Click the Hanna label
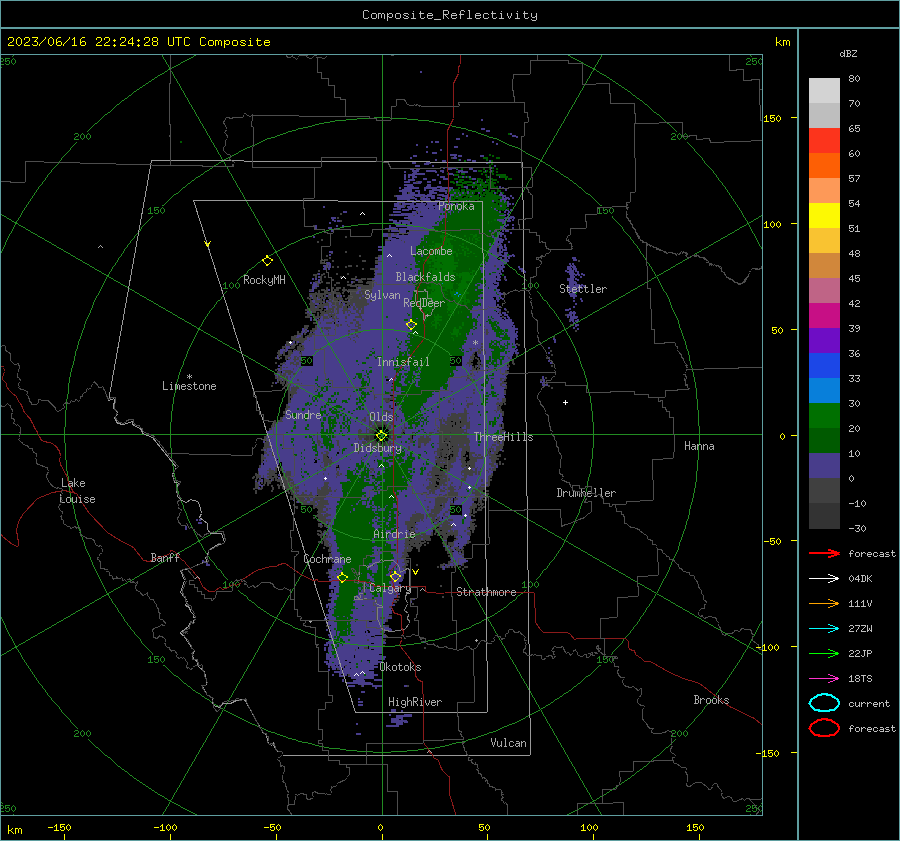900x841 pixels. pyautogui.click(x=699, y=446)
